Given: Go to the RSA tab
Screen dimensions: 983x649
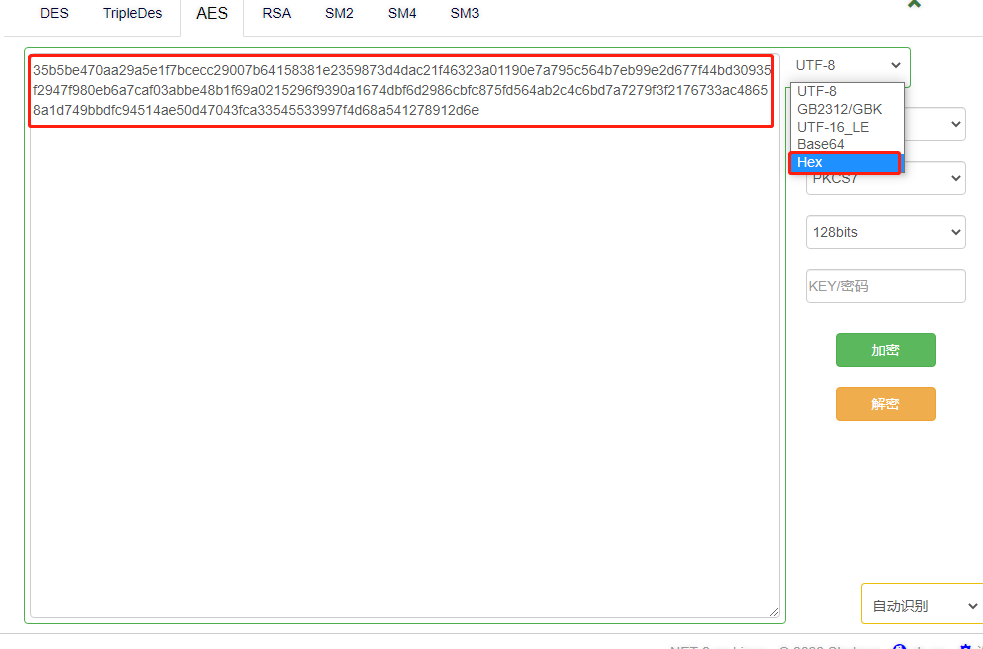Looking at the screenshot, I should 276,14.
